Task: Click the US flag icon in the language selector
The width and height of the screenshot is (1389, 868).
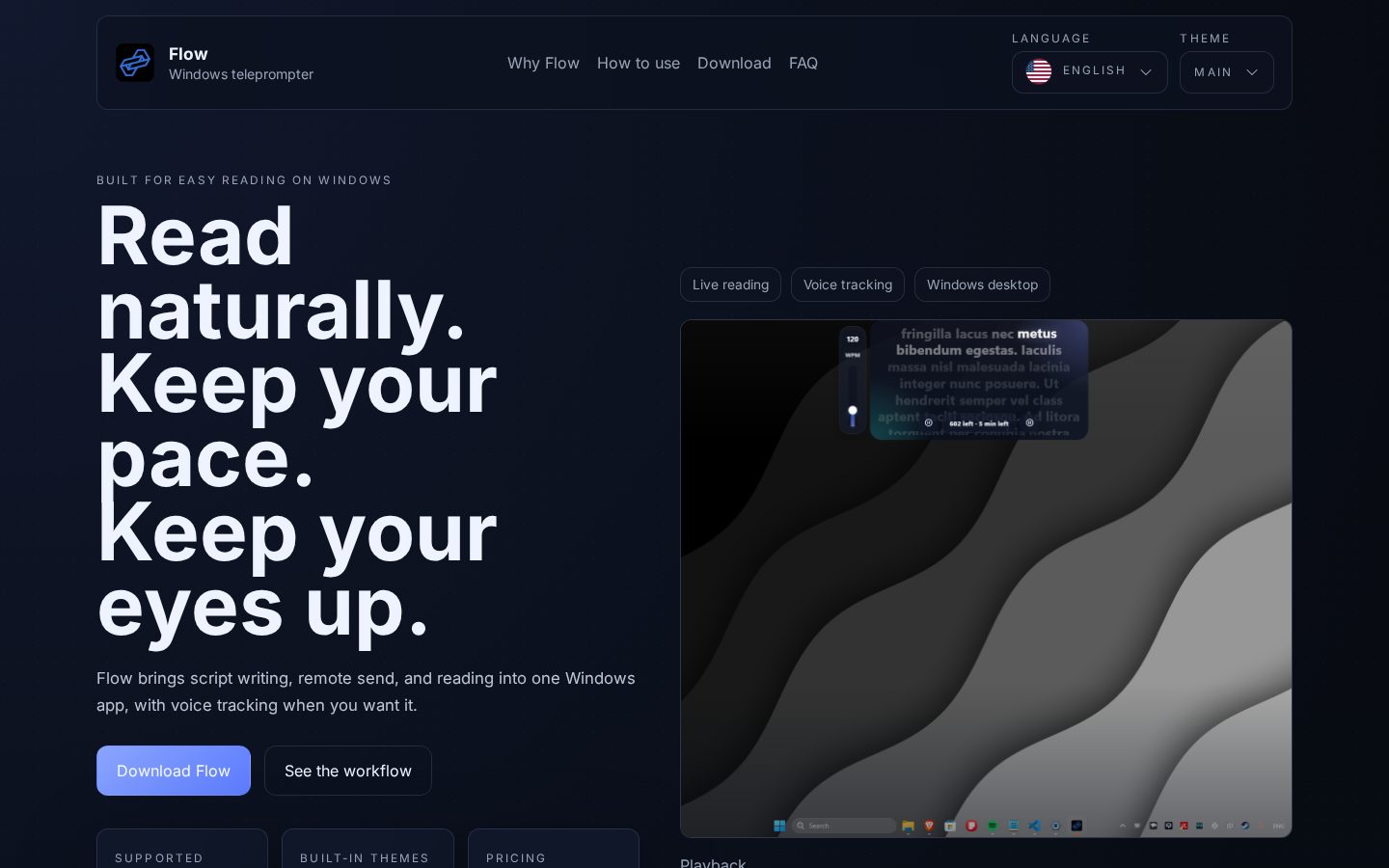Action: [1039, 71]
